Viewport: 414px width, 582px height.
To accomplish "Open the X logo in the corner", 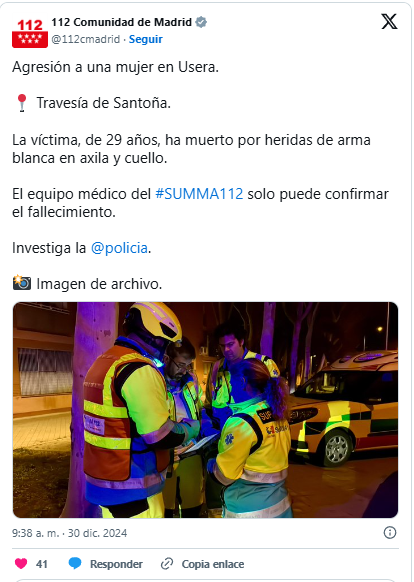I will [389, 22].
